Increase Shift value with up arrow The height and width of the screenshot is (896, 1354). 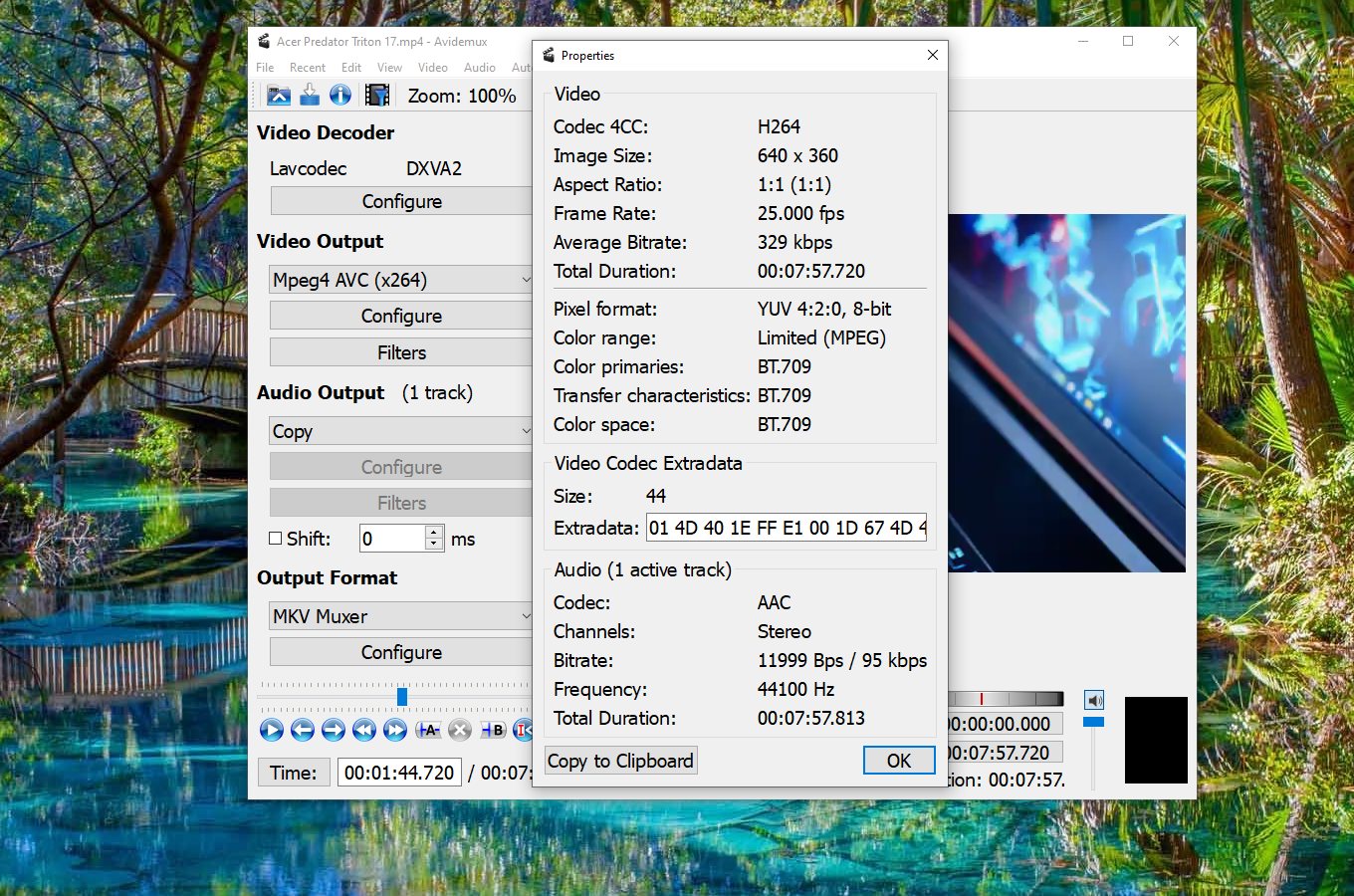click(434, 532)
